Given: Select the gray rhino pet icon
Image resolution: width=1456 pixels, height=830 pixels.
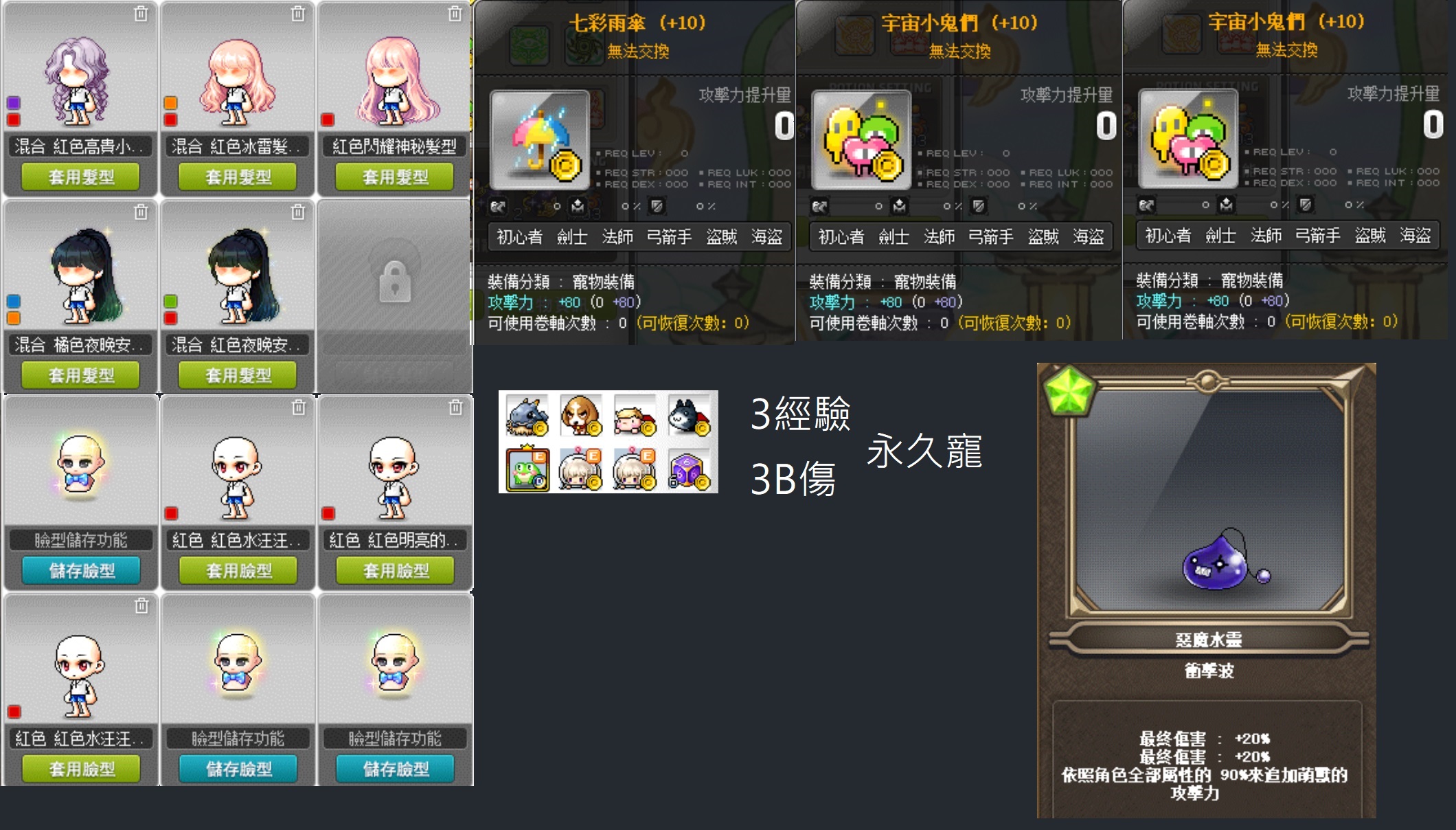Looking at the screenshot, I should click(527, 416).
